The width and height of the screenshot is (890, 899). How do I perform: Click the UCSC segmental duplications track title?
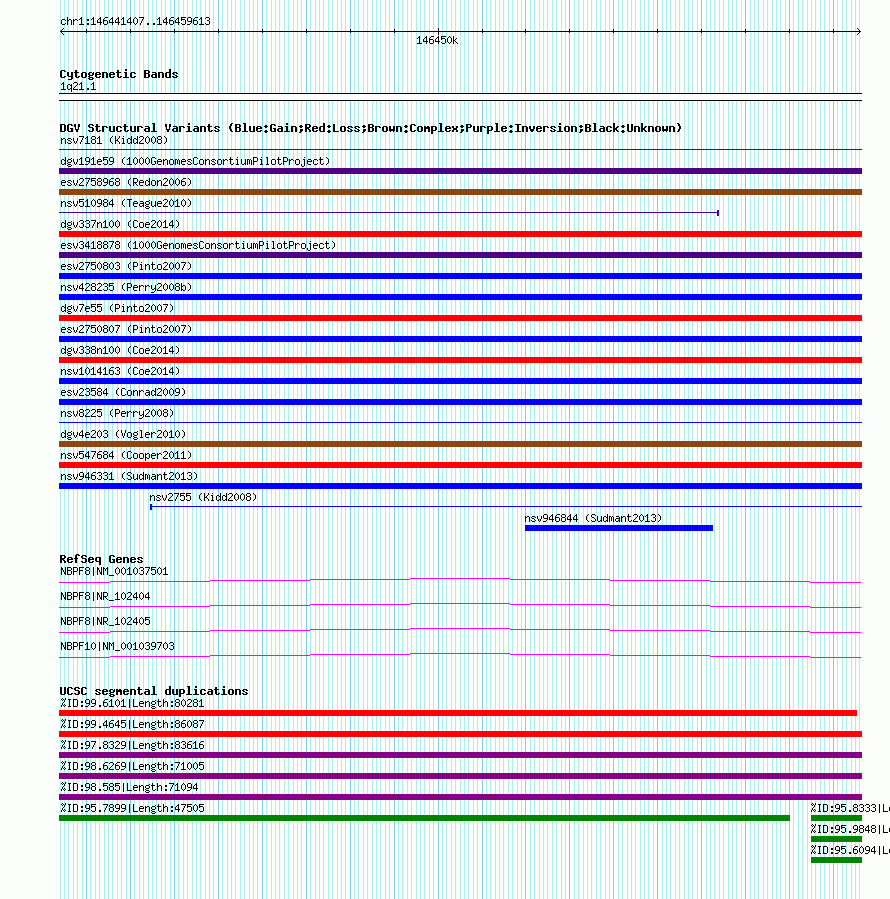[154, 691]
